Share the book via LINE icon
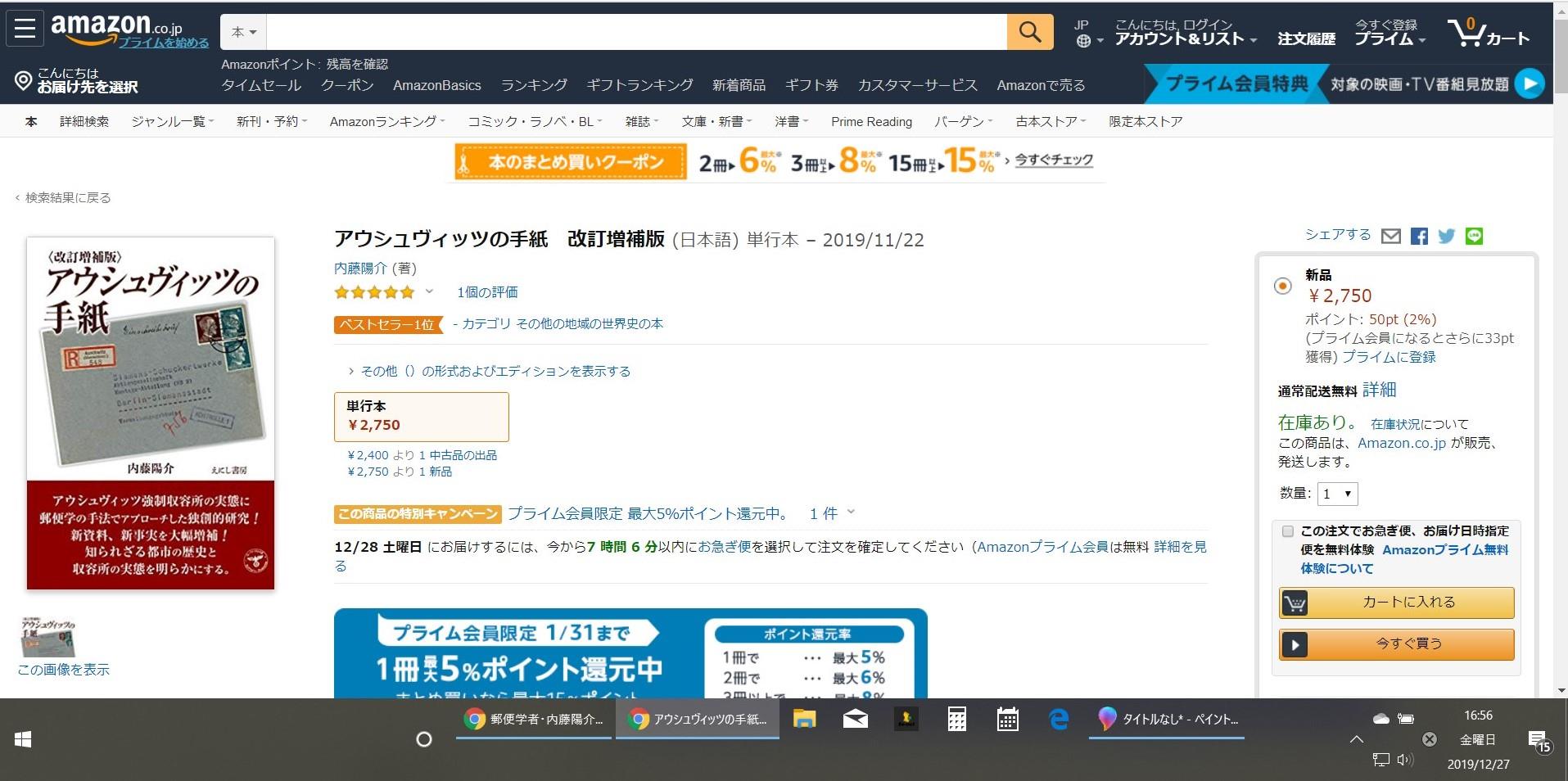 click(1474, 236)
